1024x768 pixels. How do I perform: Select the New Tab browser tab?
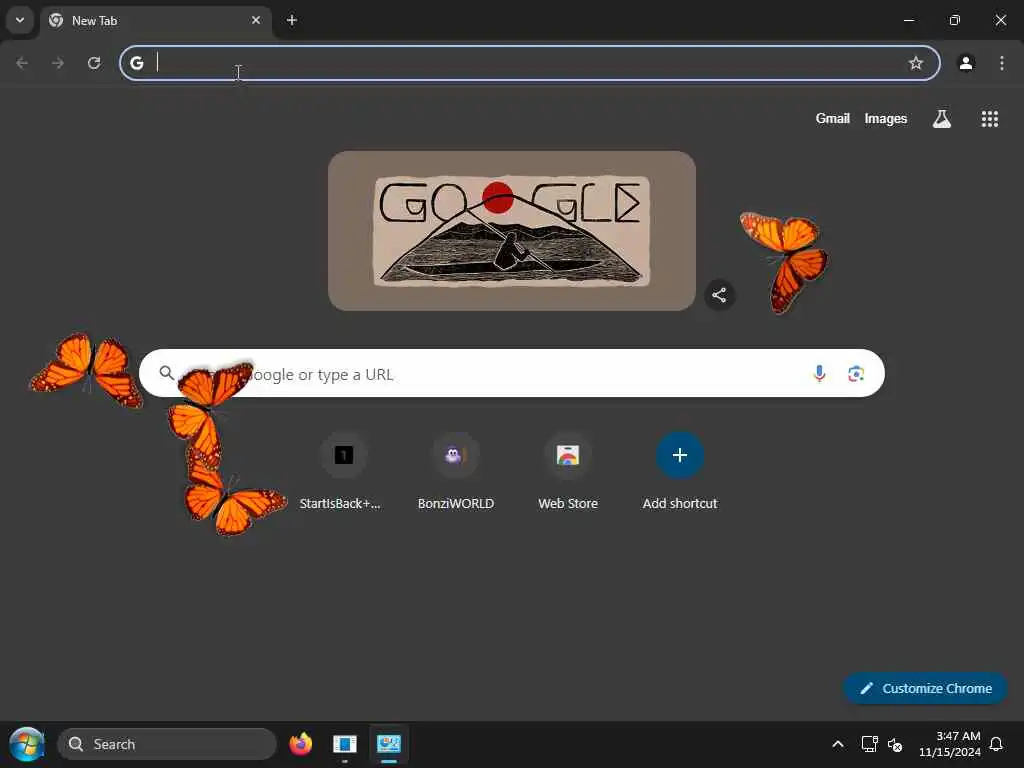pos(155,21)
